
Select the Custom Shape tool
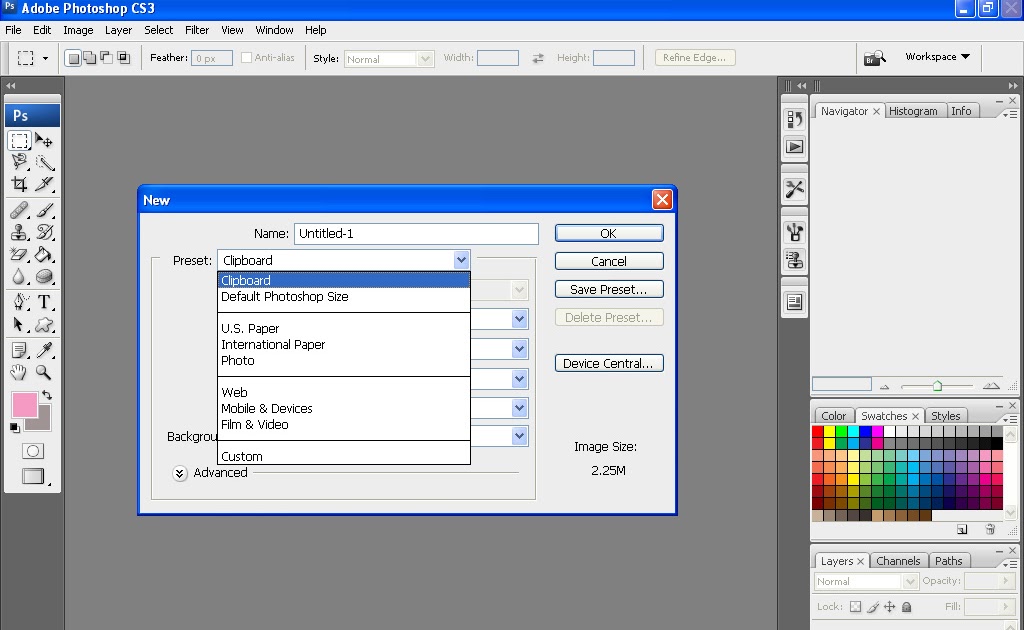click(44, 324)
